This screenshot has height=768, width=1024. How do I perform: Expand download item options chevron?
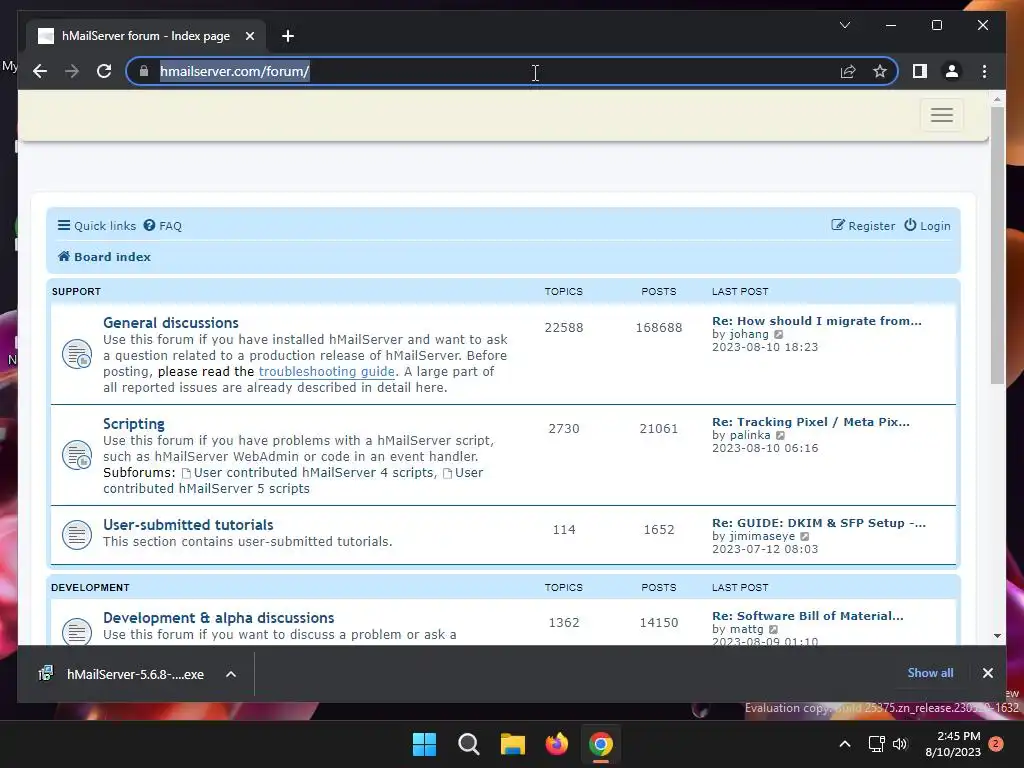231,674
